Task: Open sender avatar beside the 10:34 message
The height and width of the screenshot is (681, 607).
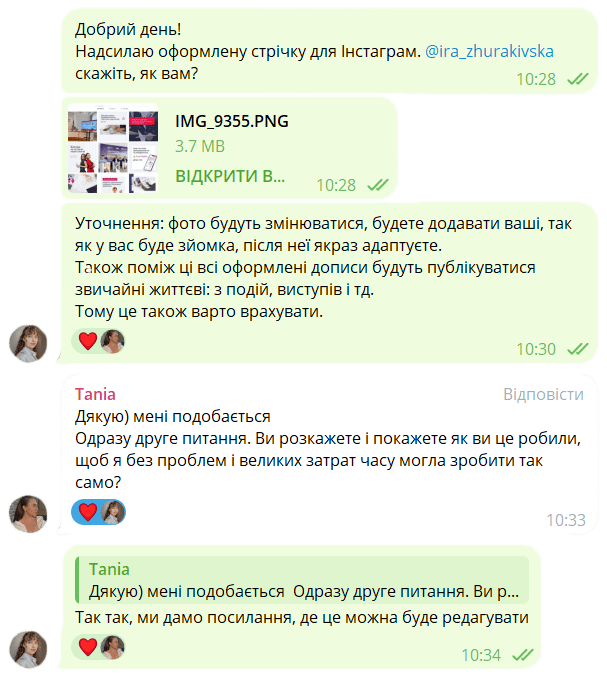Action: [28, 650]
